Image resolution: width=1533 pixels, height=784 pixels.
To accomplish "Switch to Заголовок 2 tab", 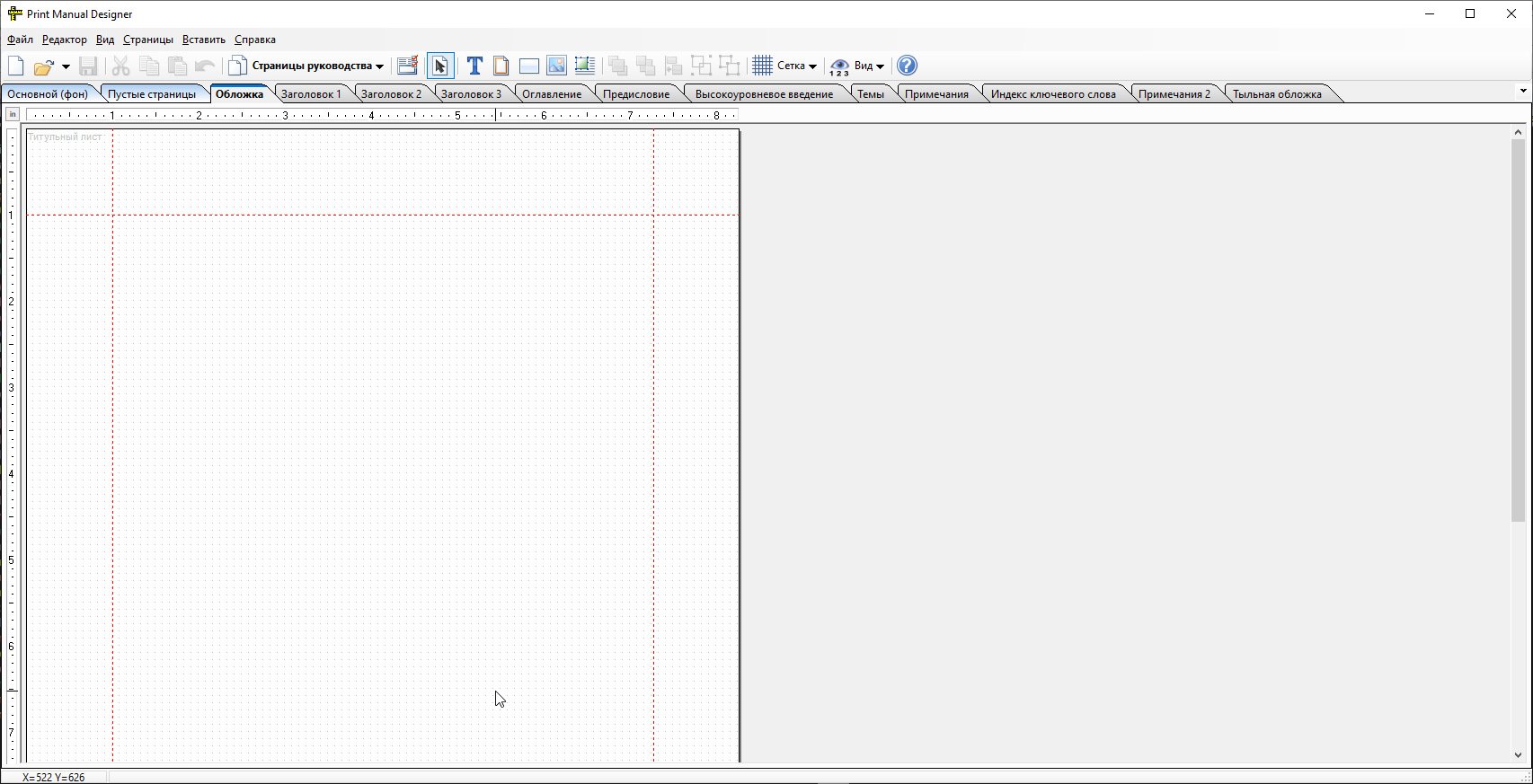I will (x=391, y=93).
